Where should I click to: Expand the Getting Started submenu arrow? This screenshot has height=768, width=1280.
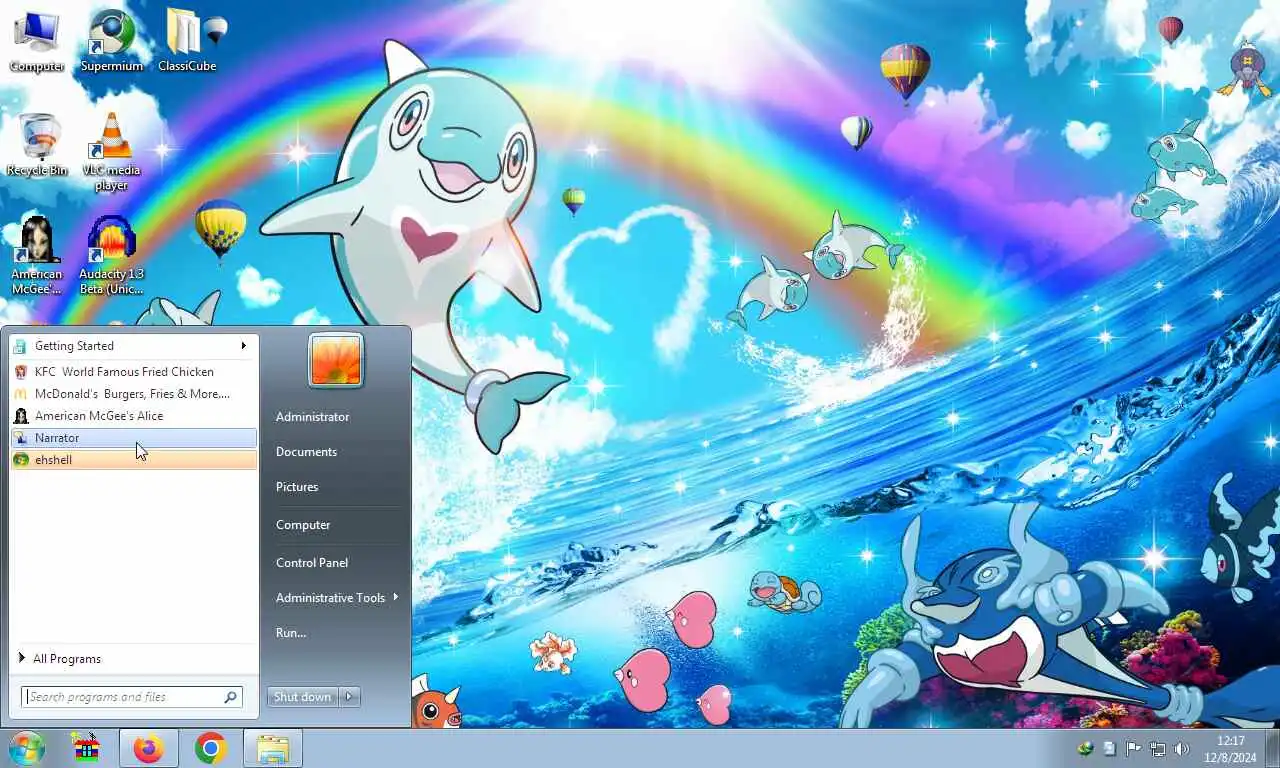point(243,346)
